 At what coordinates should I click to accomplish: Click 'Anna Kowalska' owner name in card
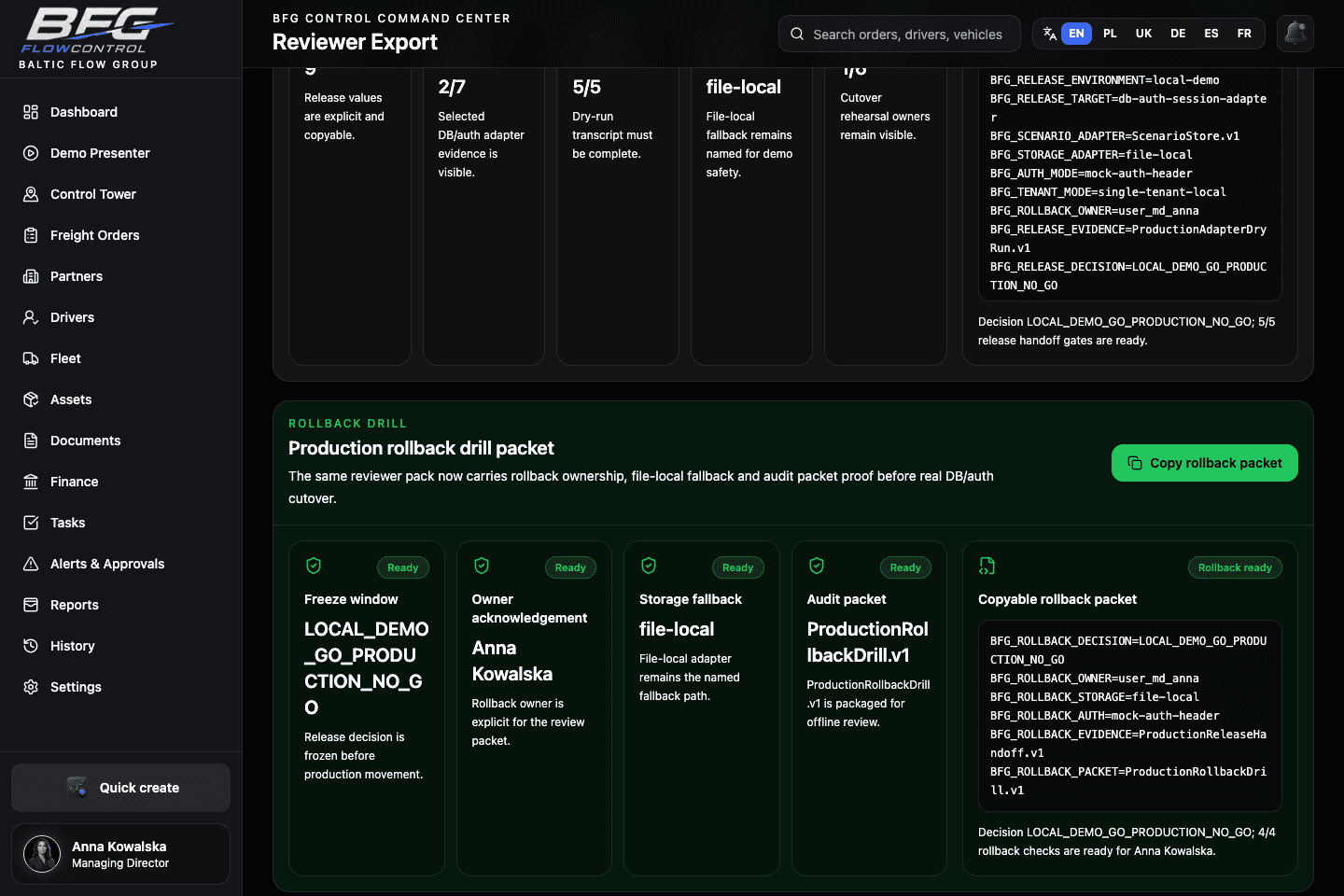click(512, 661)
